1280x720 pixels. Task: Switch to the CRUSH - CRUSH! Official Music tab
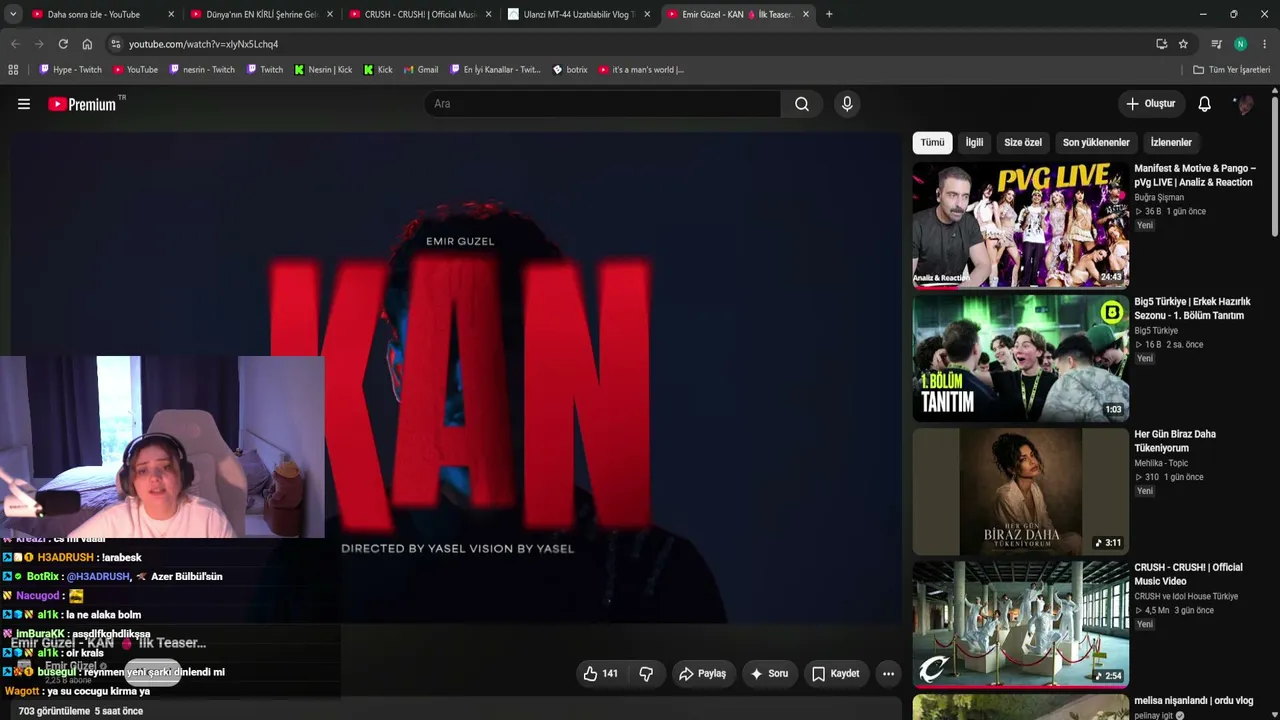pos(420,14)
